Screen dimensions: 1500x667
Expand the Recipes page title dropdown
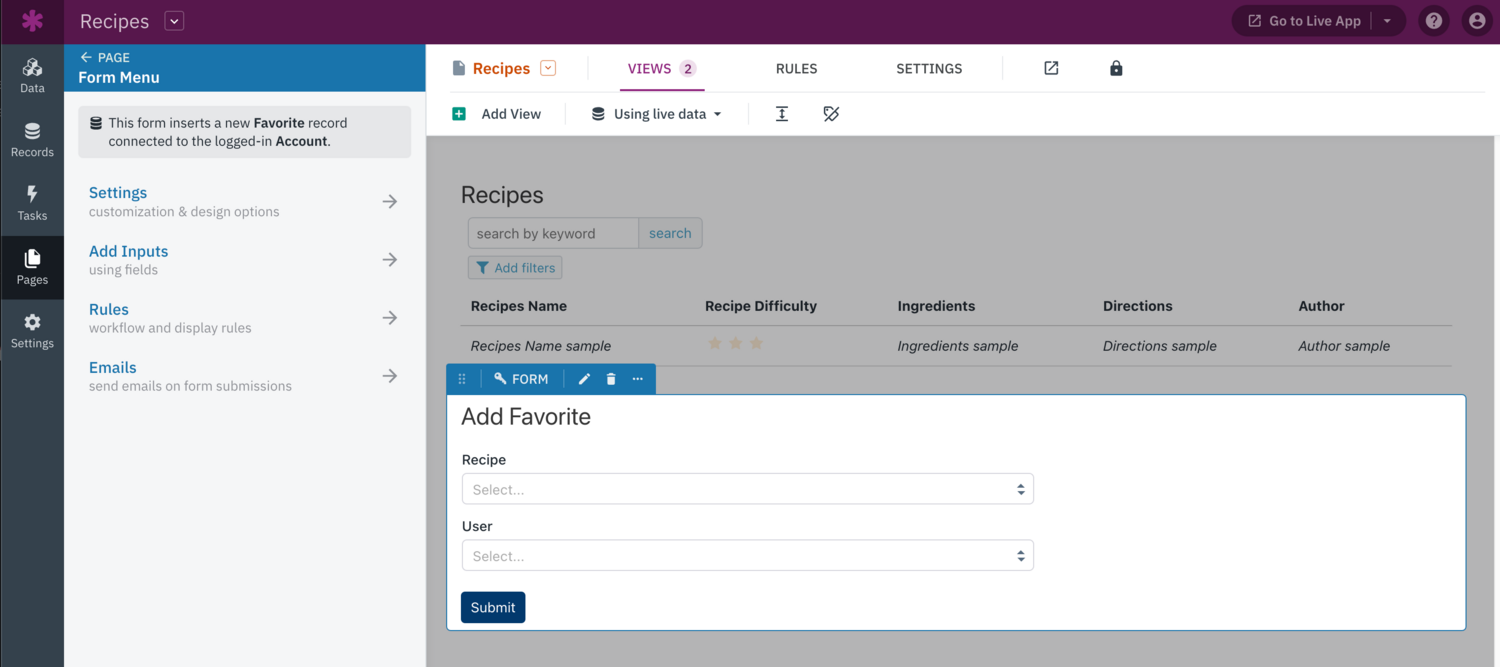[546, 68]
